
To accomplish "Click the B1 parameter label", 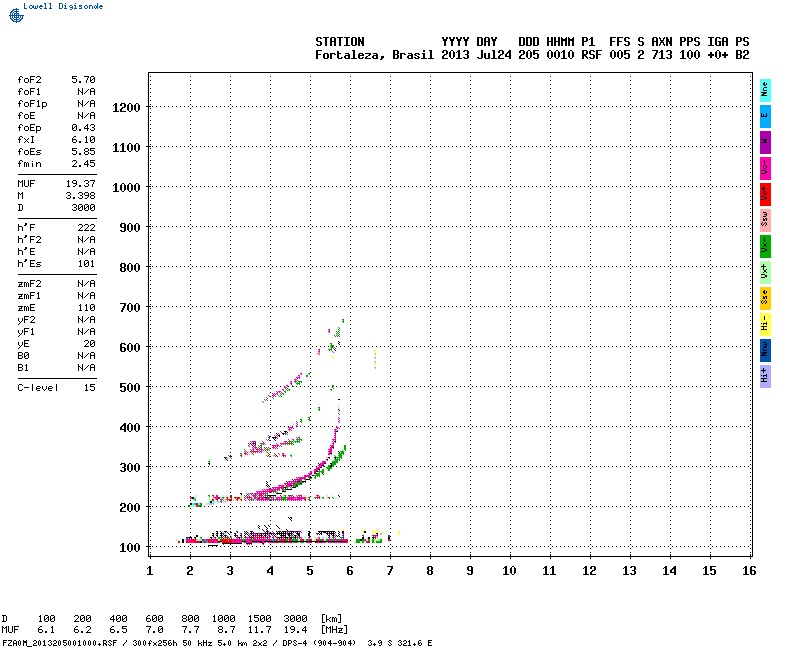I will pos(23,368).
